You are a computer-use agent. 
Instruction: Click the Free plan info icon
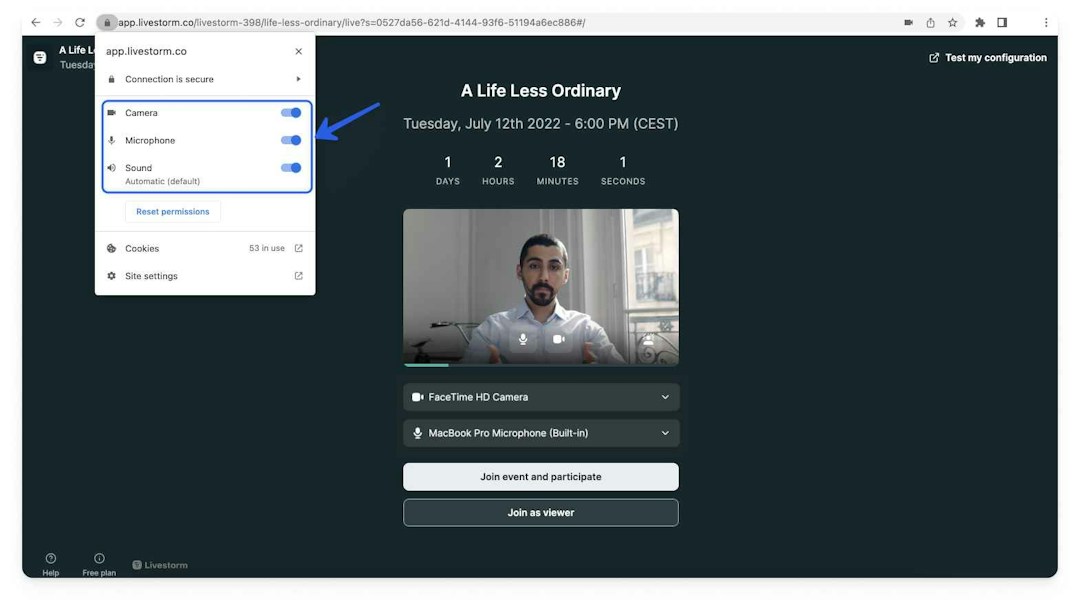[x=99, y=558]
